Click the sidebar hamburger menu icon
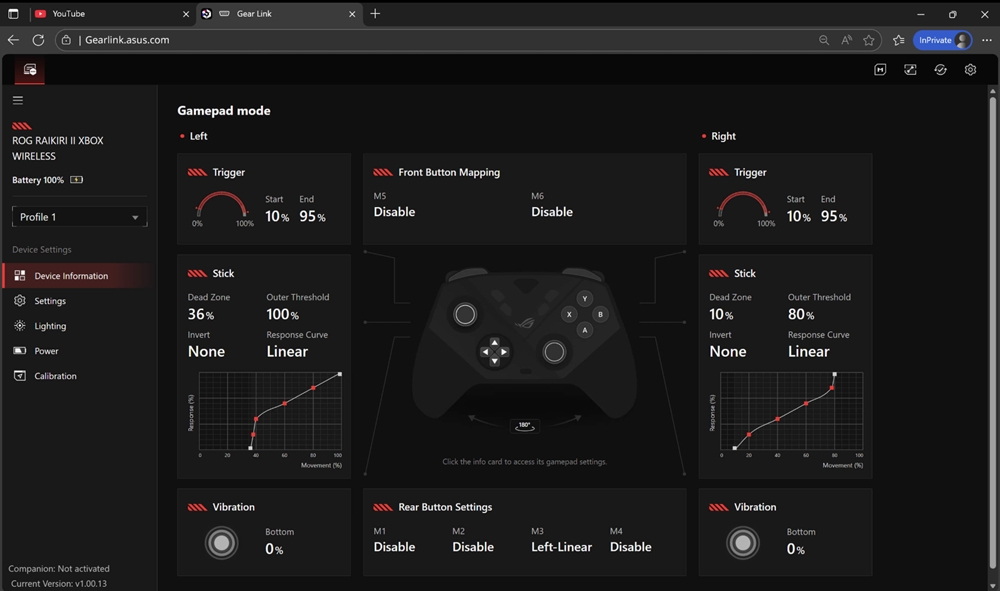This screenshot has width=1000, height=591. (x=18, y=99)
